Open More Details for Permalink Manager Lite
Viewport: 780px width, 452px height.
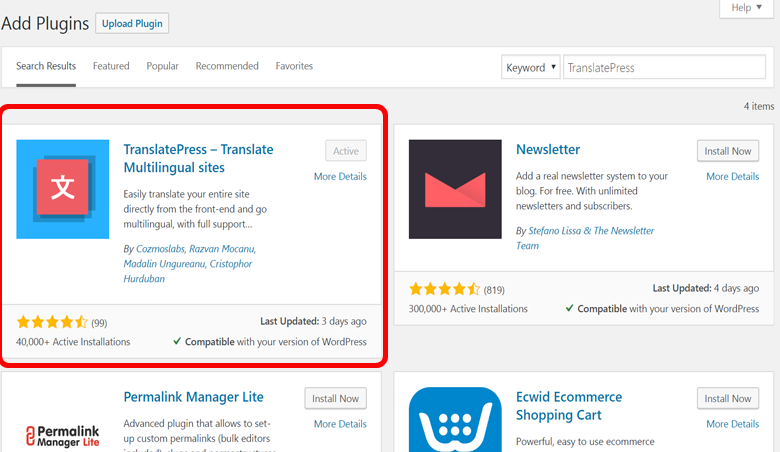(x=340, y=424)
